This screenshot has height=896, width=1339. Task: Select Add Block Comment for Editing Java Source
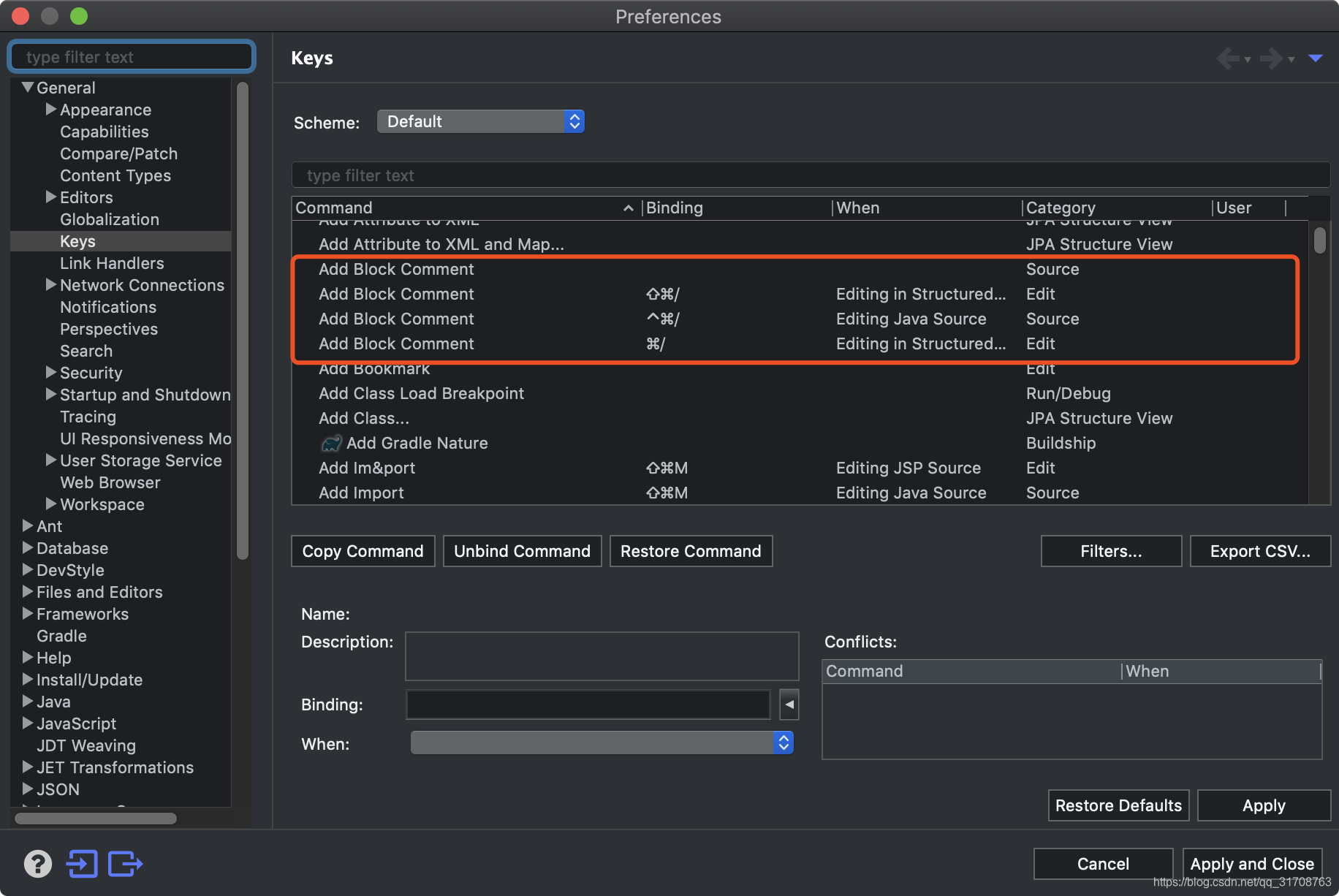(x=800, y=319)
